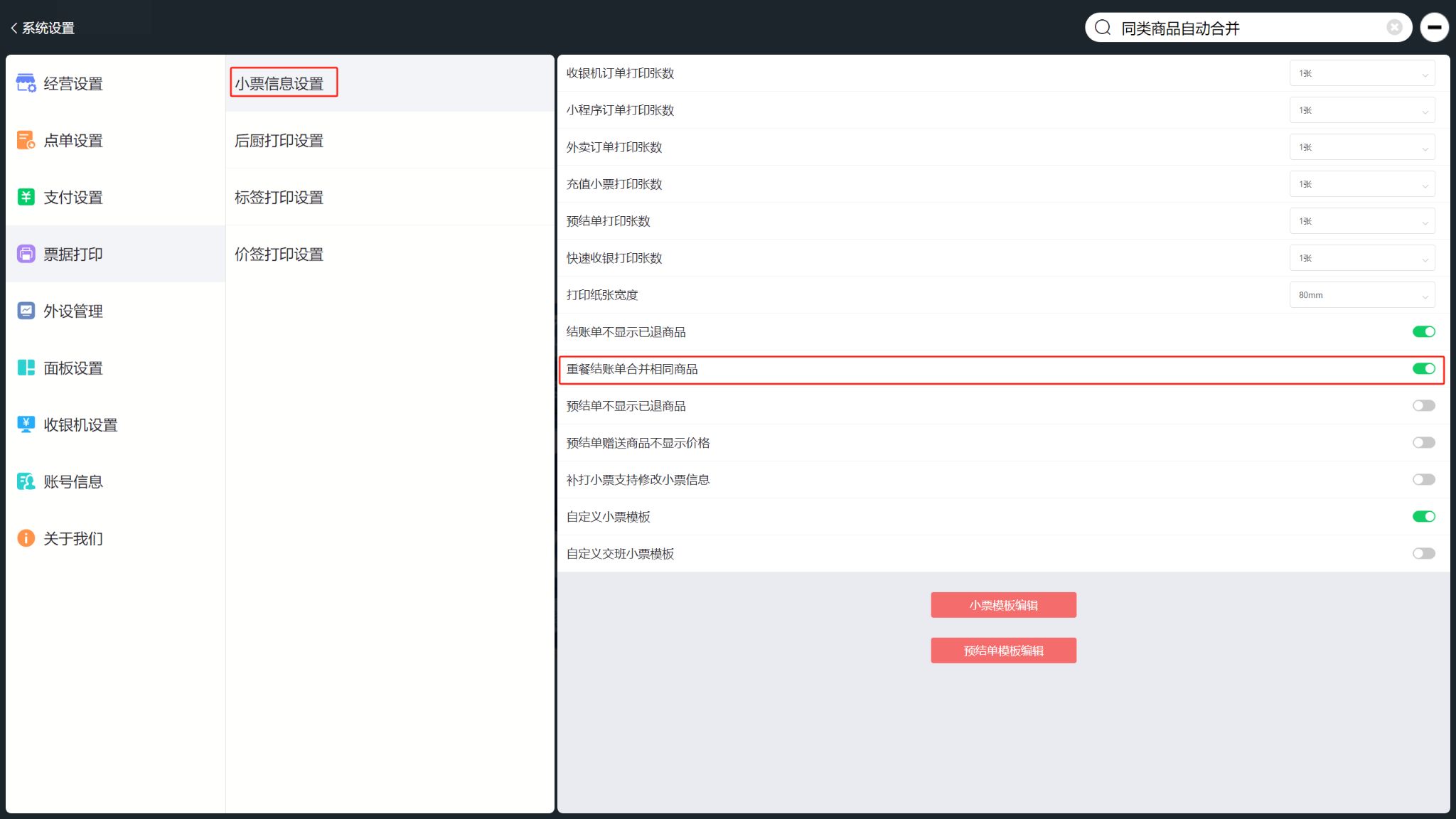The height and width of the screenshot is (819, 1456).
Task: Disable 自定义小票模板 switch
Action: pyautogui.click(x=1424, y=516)
